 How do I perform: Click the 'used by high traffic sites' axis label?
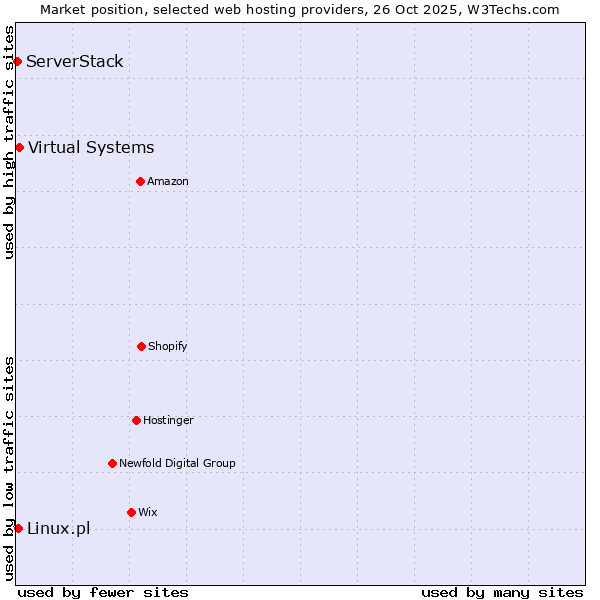9,142
